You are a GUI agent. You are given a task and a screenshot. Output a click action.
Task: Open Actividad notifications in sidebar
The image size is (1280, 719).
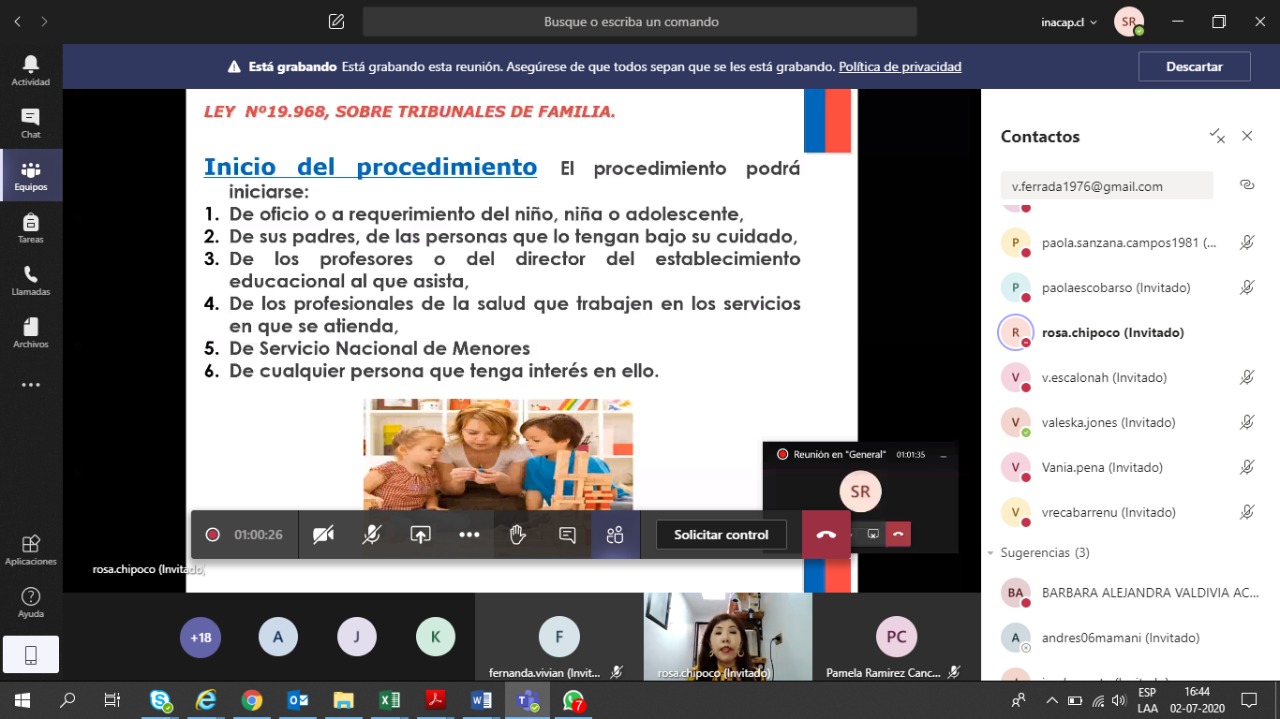pyautogui.click(x=31, y=70)
